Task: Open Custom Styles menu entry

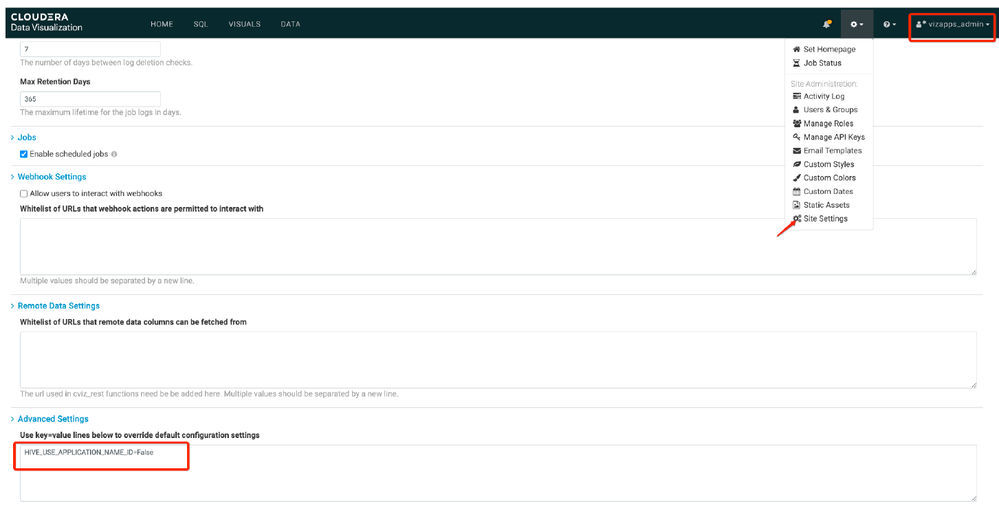Action: pos(829,164)
